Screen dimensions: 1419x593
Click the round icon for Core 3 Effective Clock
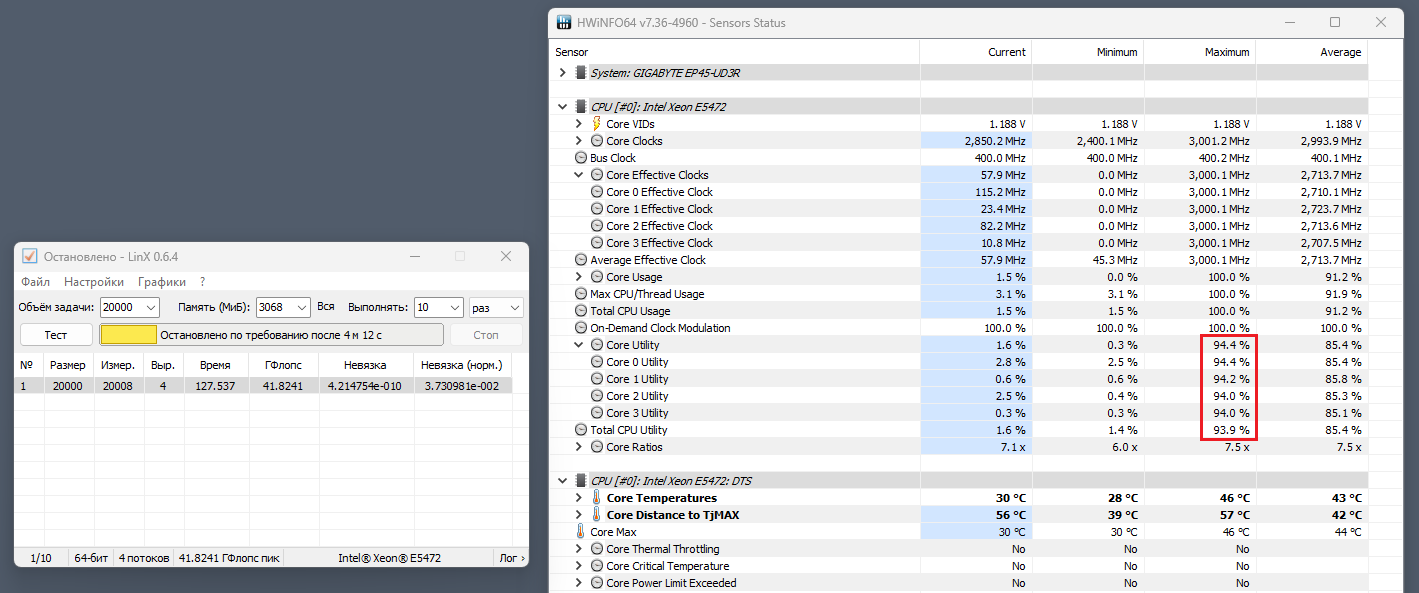click(597, 243)
